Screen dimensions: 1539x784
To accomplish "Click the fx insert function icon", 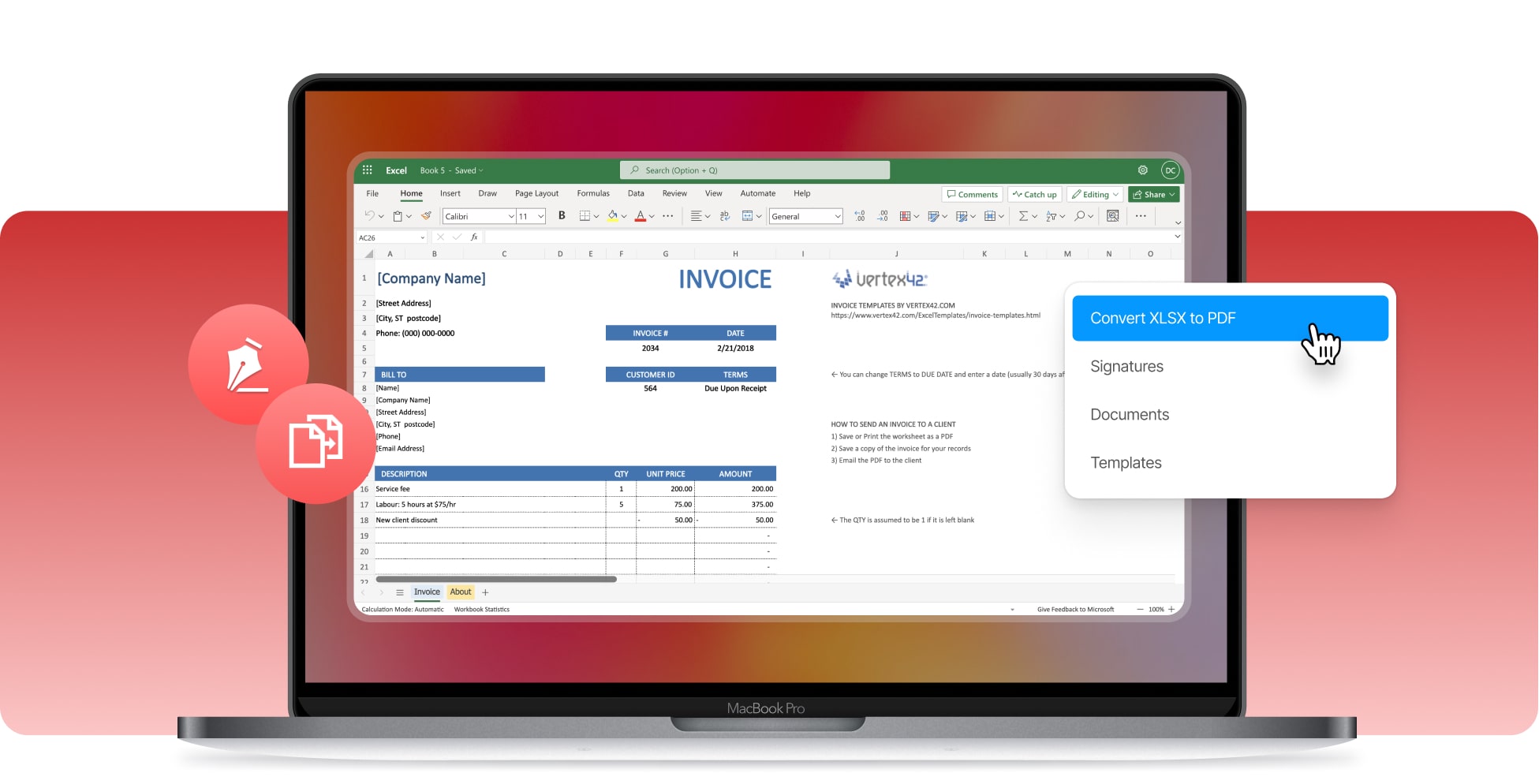I will click(x=474, y=237).
